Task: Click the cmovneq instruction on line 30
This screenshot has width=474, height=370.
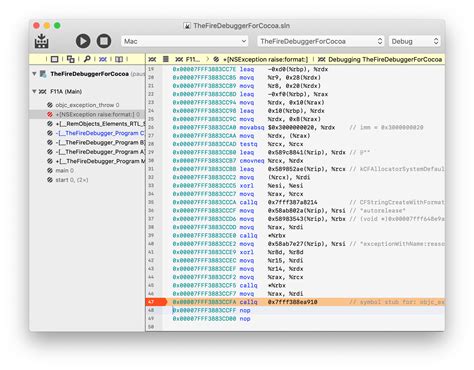Action: [x=252, y=161]
